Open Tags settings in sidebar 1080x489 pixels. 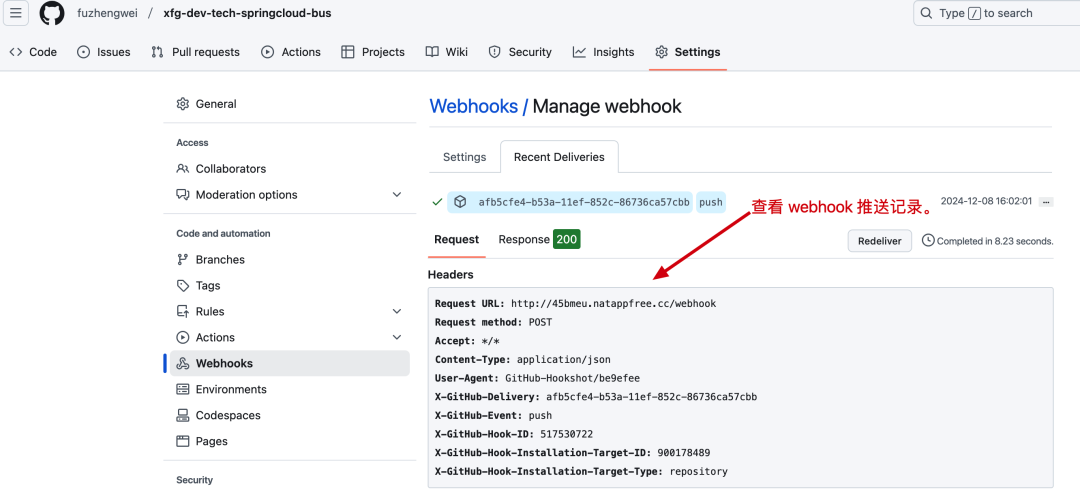click(289, 285)
